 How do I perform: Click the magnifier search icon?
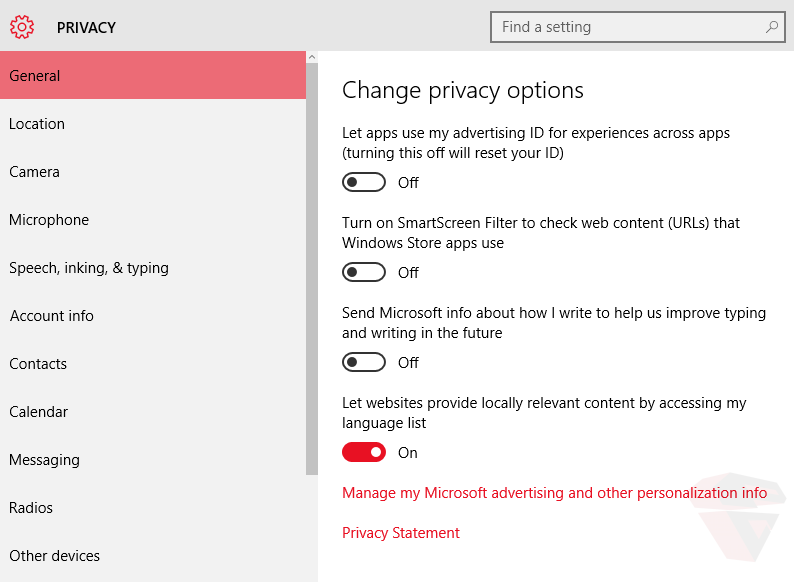click(772, 27)
